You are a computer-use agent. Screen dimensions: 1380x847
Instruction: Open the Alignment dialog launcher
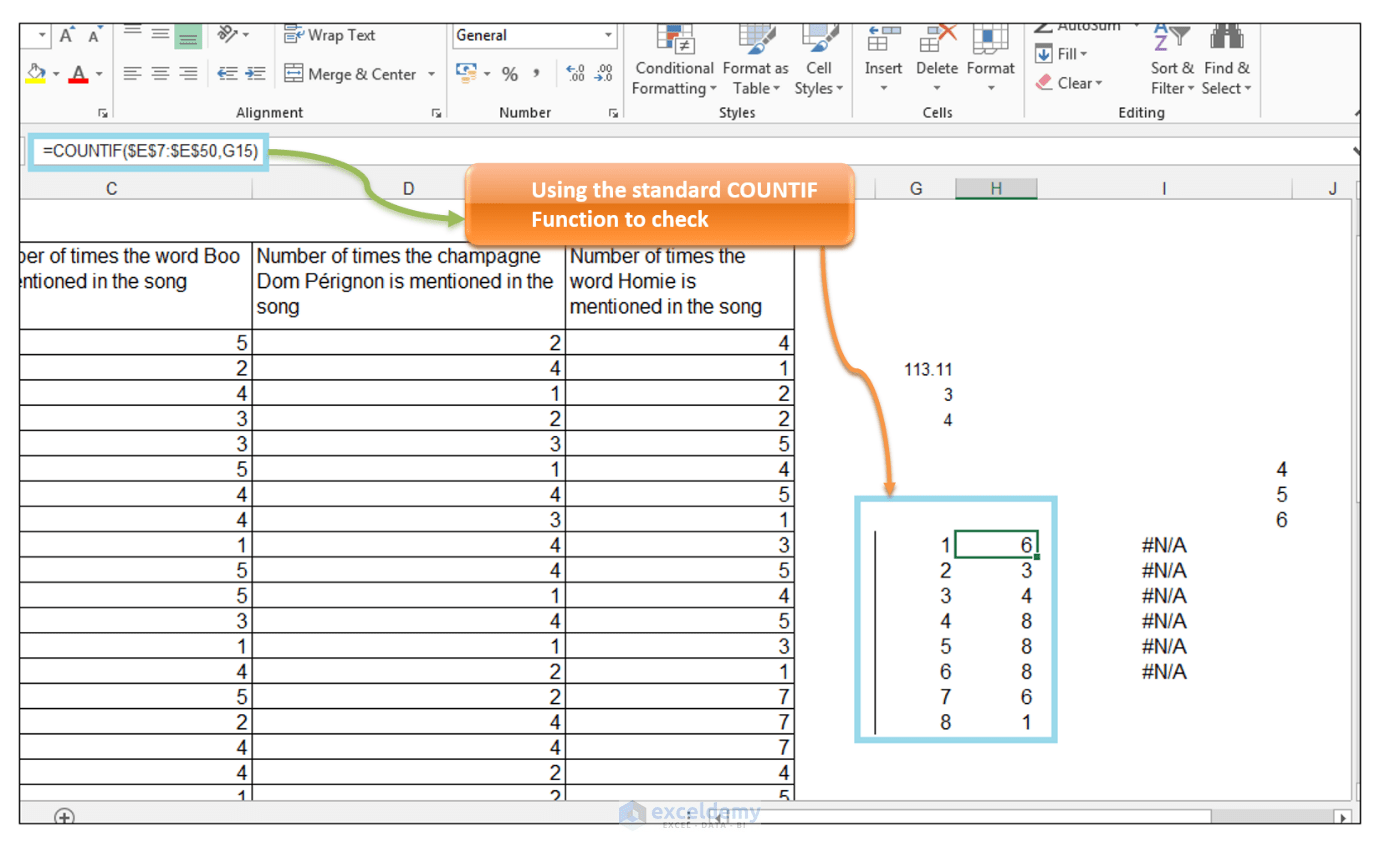[436, 112]
